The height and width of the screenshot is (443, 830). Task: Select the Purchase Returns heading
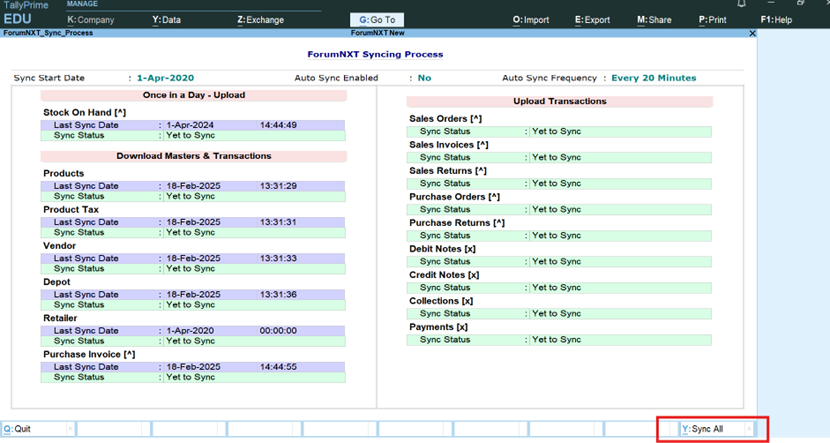click(457, 223)
